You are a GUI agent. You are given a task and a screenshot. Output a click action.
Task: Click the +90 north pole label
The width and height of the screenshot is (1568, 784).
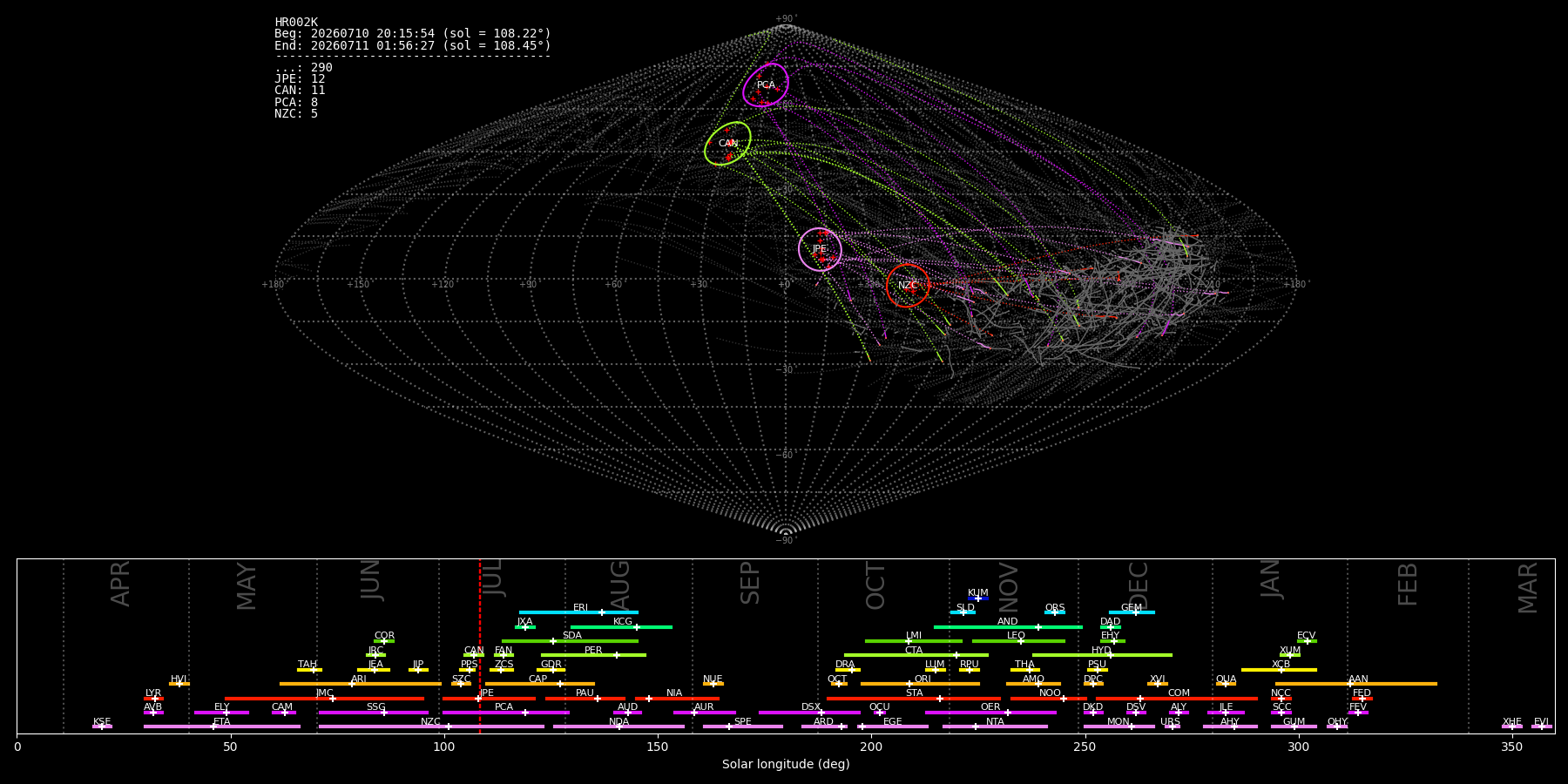[x=786, y=18]
